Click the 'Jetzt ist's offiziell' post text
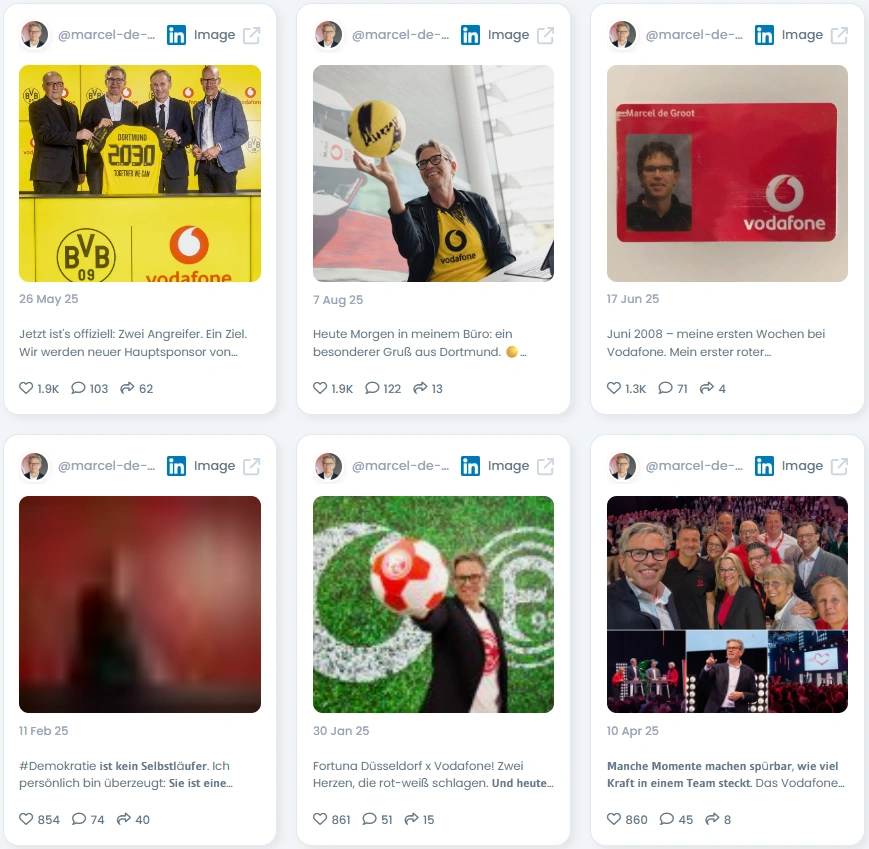Screen dimensions: 869x849 (x=133, y=342)
